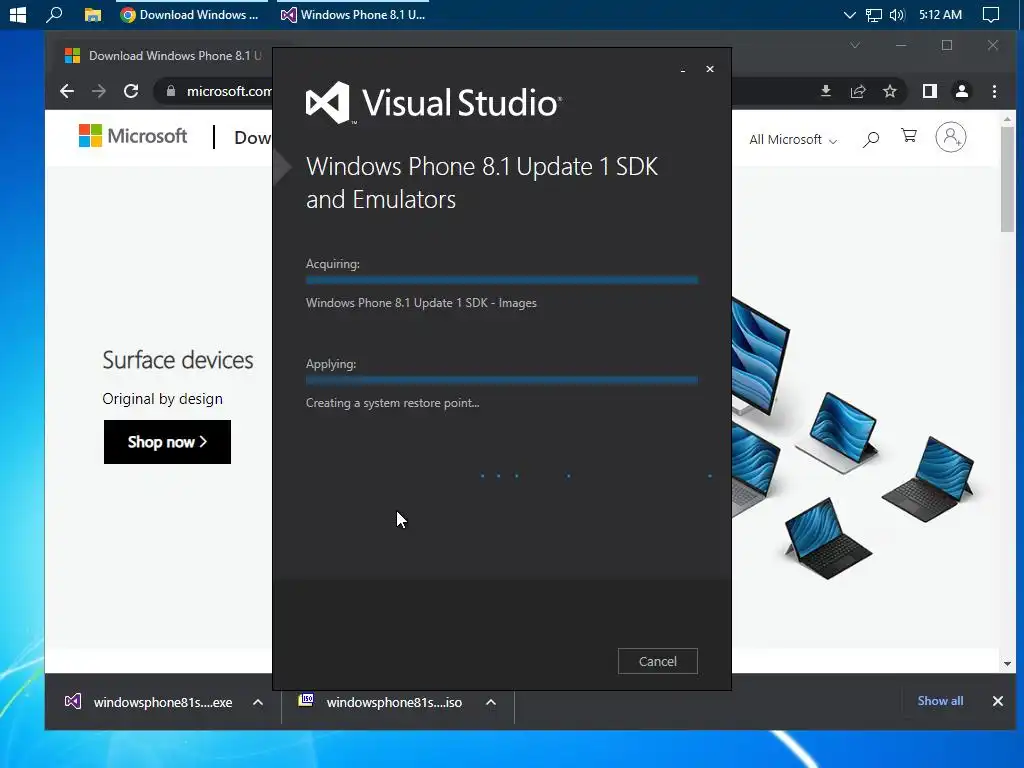This screenshot has width=1024, height=768.
Task: Open taskbar search magnifier
Action: 54,14
